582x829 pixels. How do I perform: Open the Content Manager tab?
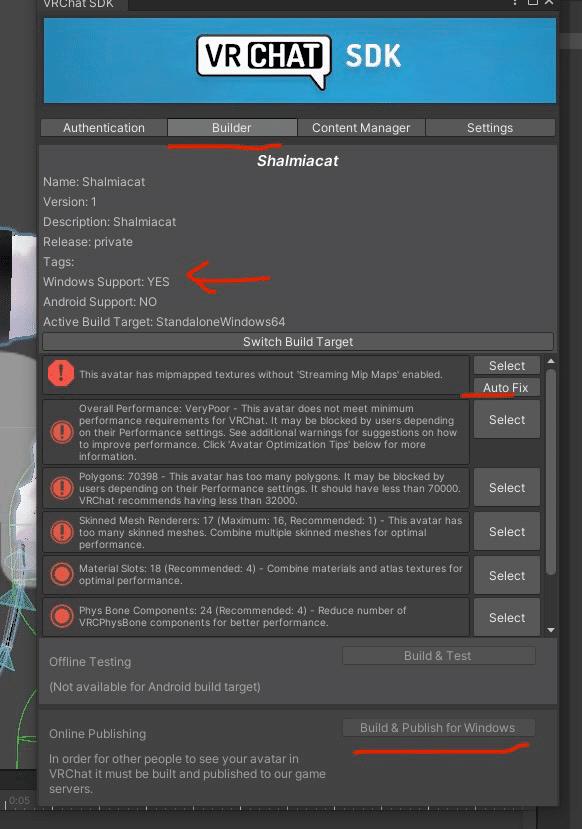(361, 127)
